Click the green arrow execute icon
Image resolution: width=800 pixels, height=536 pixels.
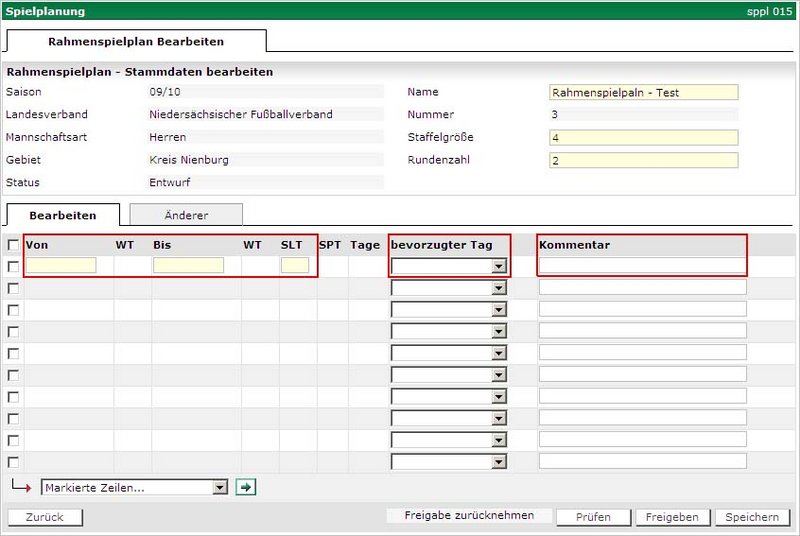(245, 487)
